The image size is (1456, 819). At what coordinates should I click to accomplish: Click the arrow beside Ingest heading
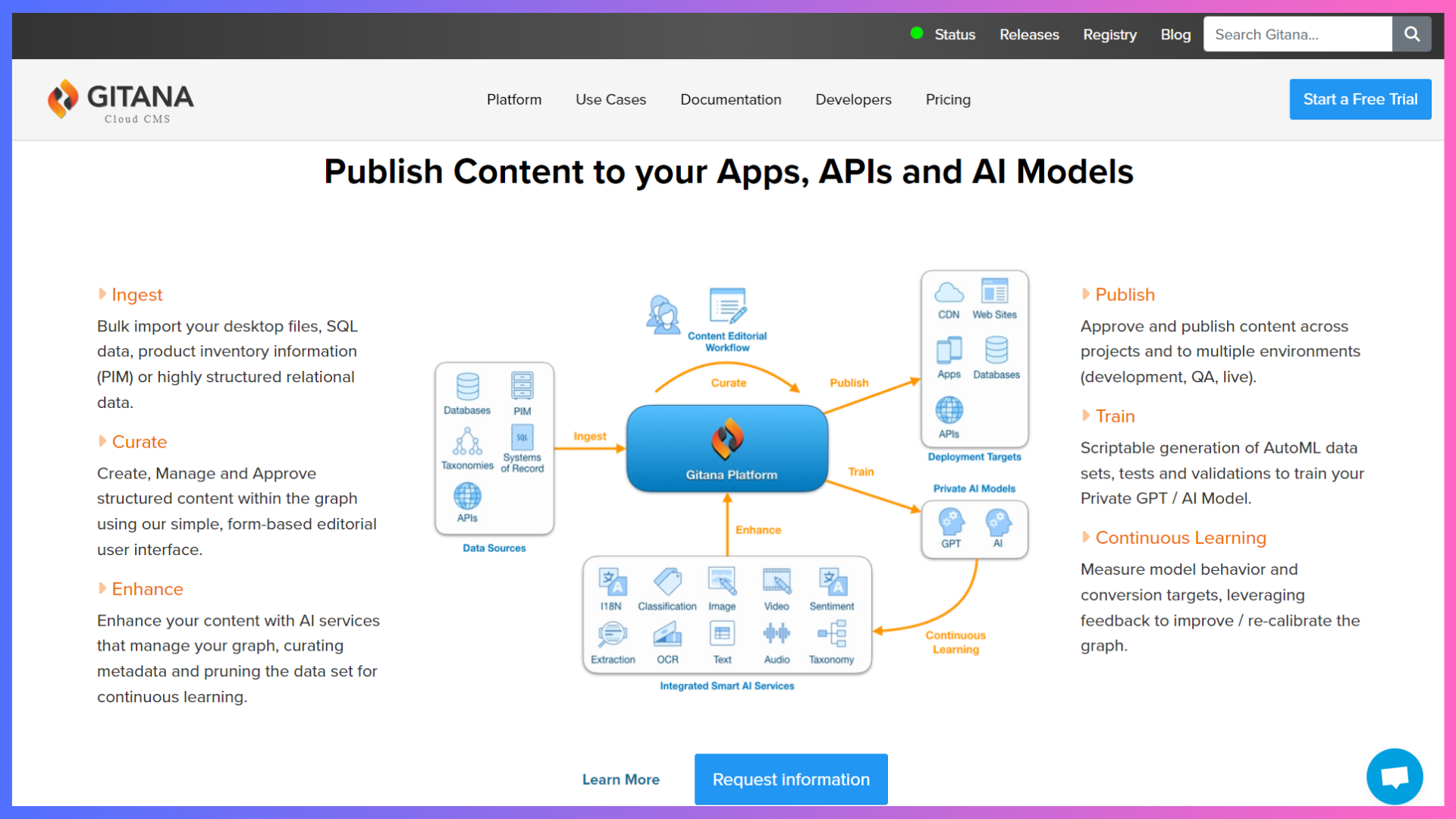pyautogui.click(x=102, y=294)
